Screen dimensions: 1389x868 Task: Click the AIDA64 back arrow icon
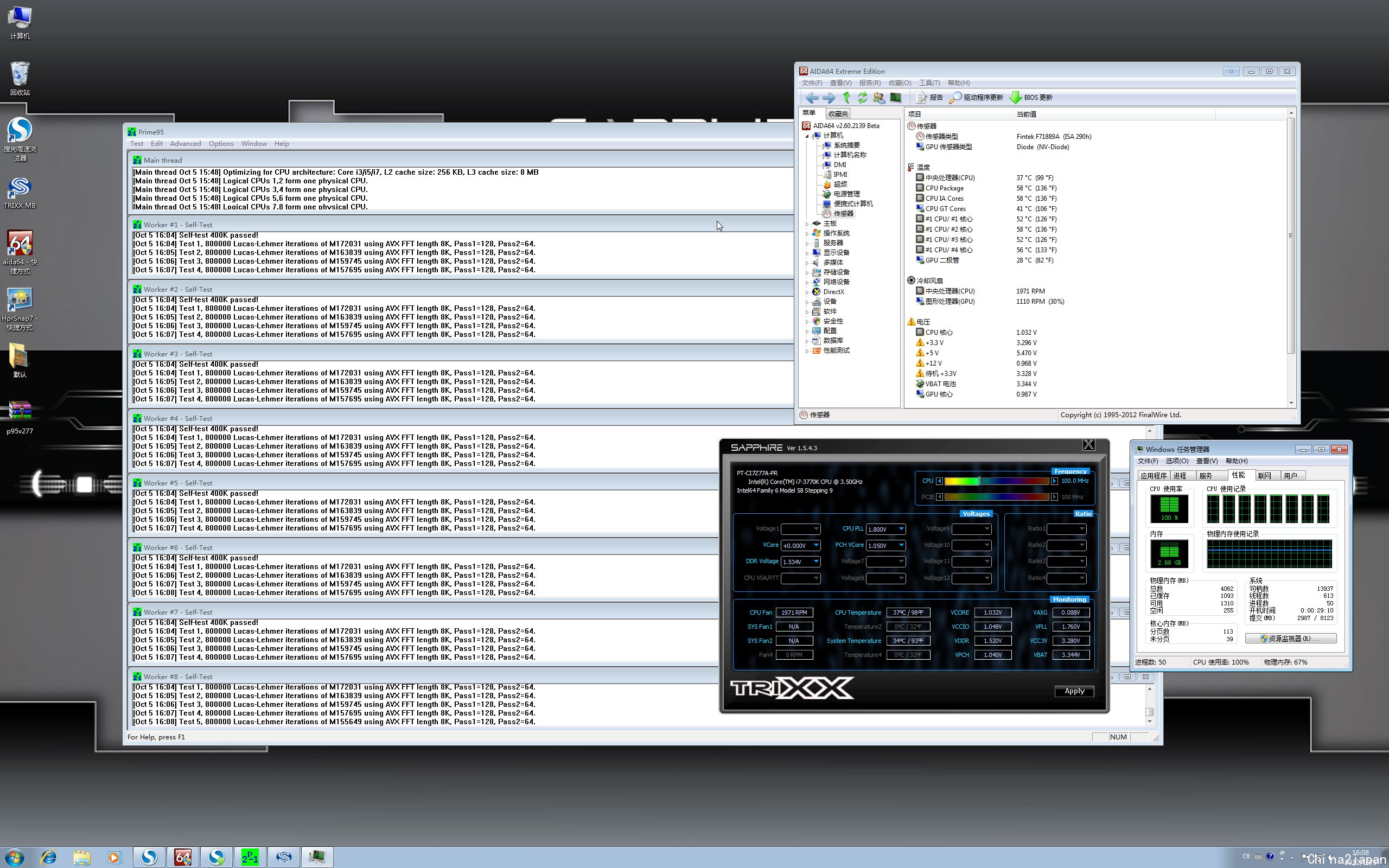pos(812,98)
